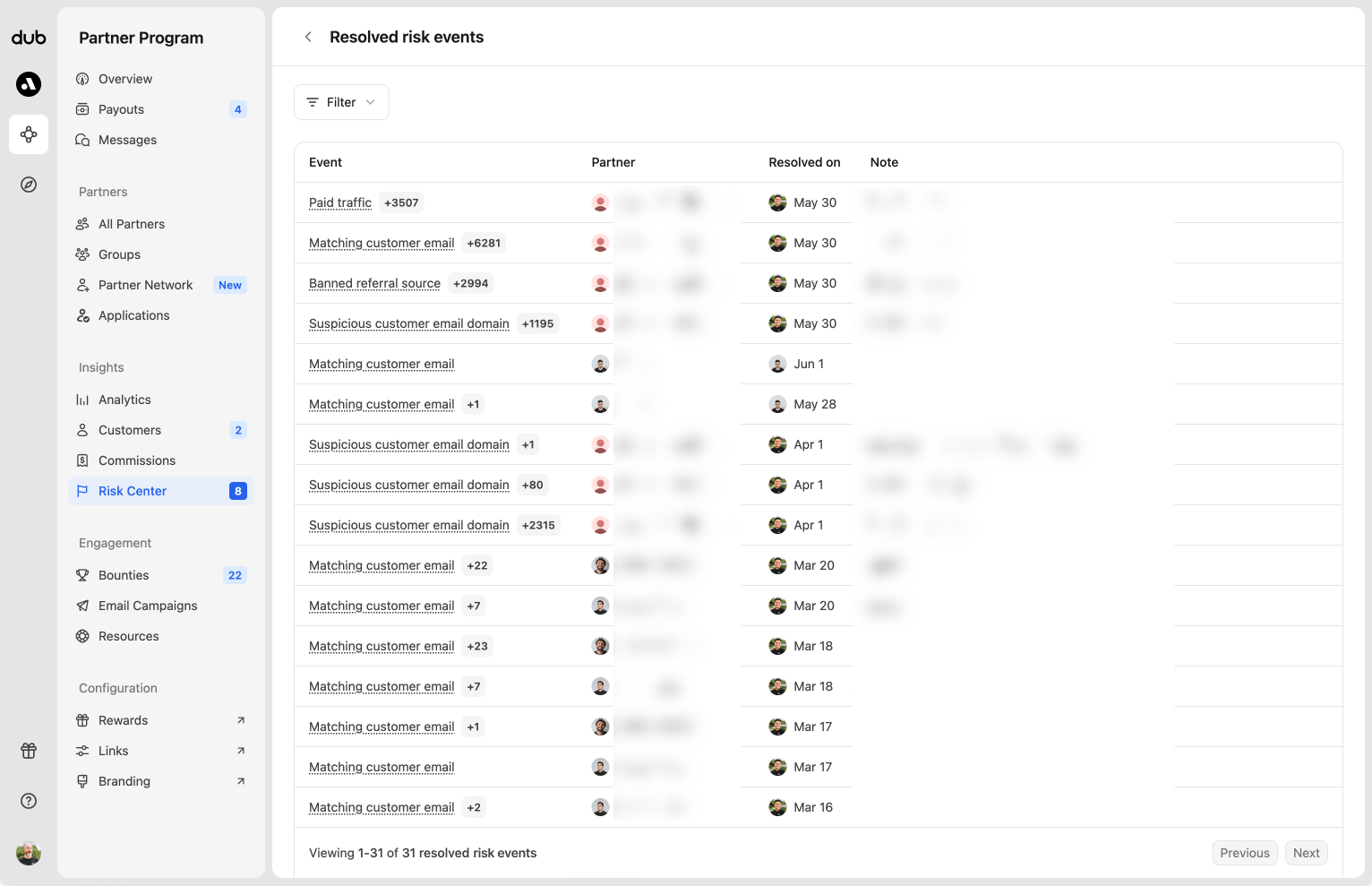Open the compass explore icon

(x=29, y=185)
